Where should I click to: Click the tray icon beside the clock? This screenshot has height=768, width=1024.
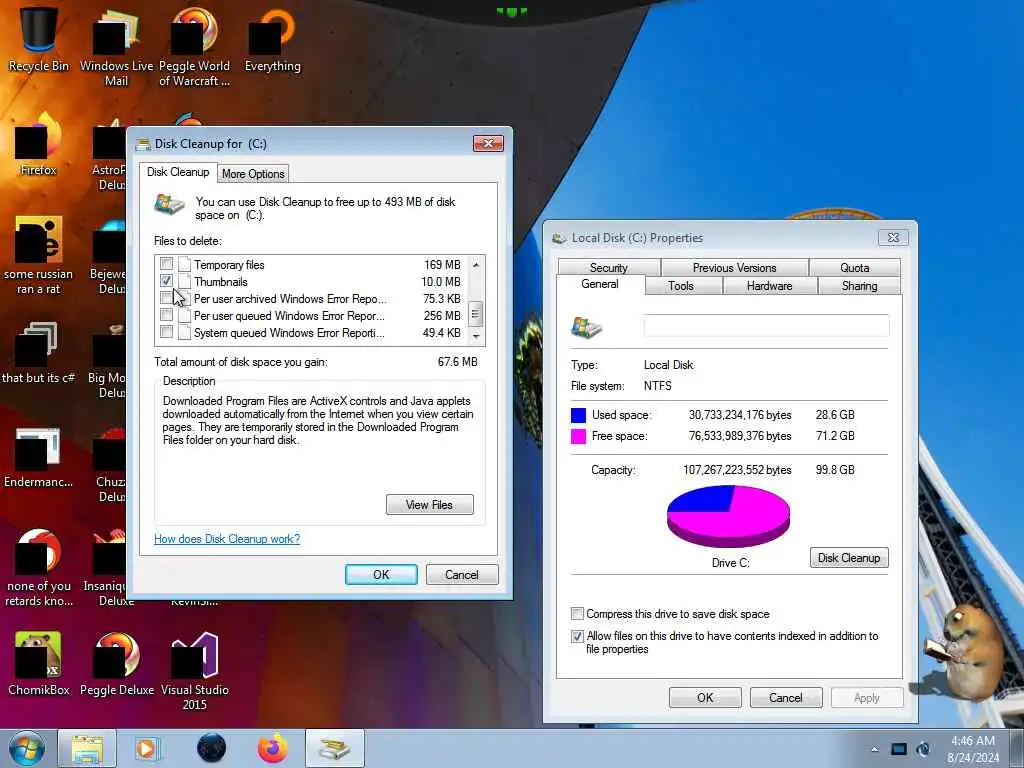point(923,749)
